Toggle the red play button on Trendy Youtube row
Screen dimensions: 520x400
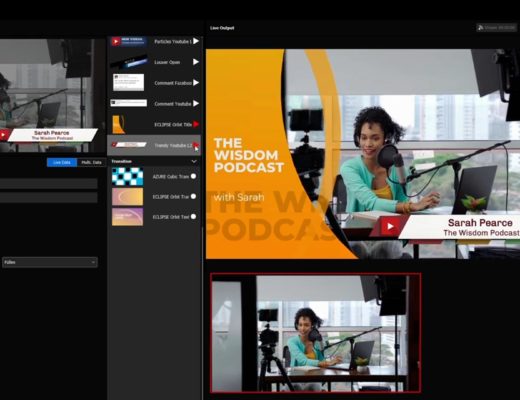[196, 145]
